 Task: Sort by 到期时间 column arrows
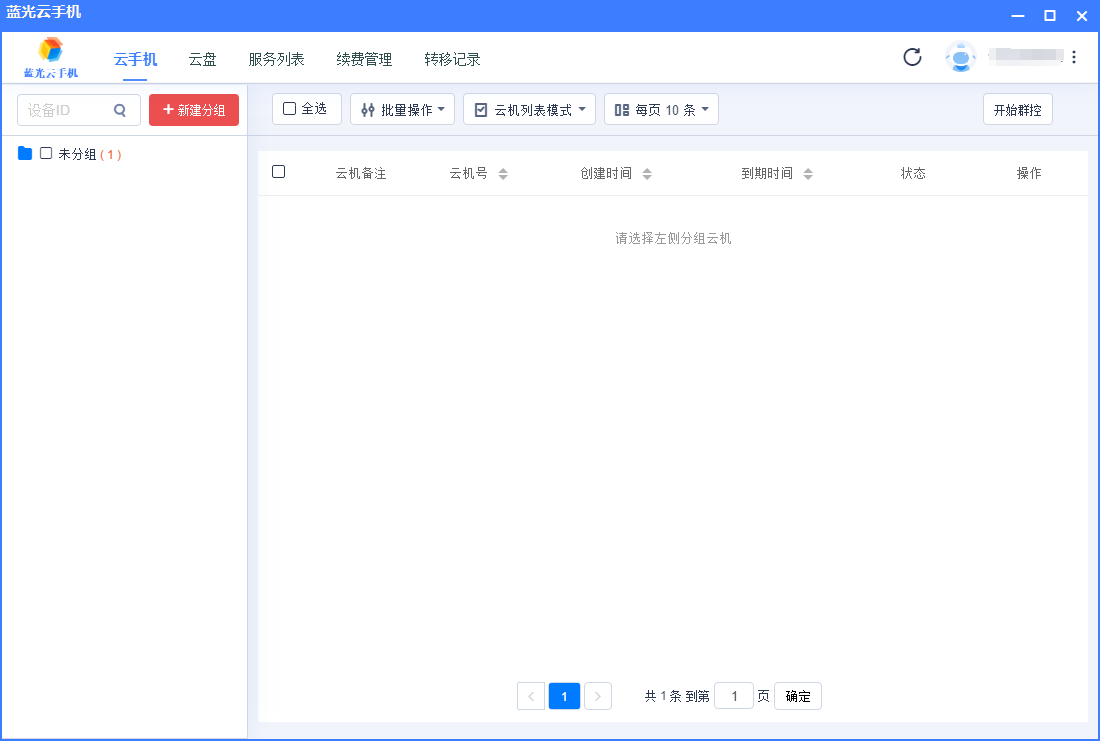[x=808, y=174]
